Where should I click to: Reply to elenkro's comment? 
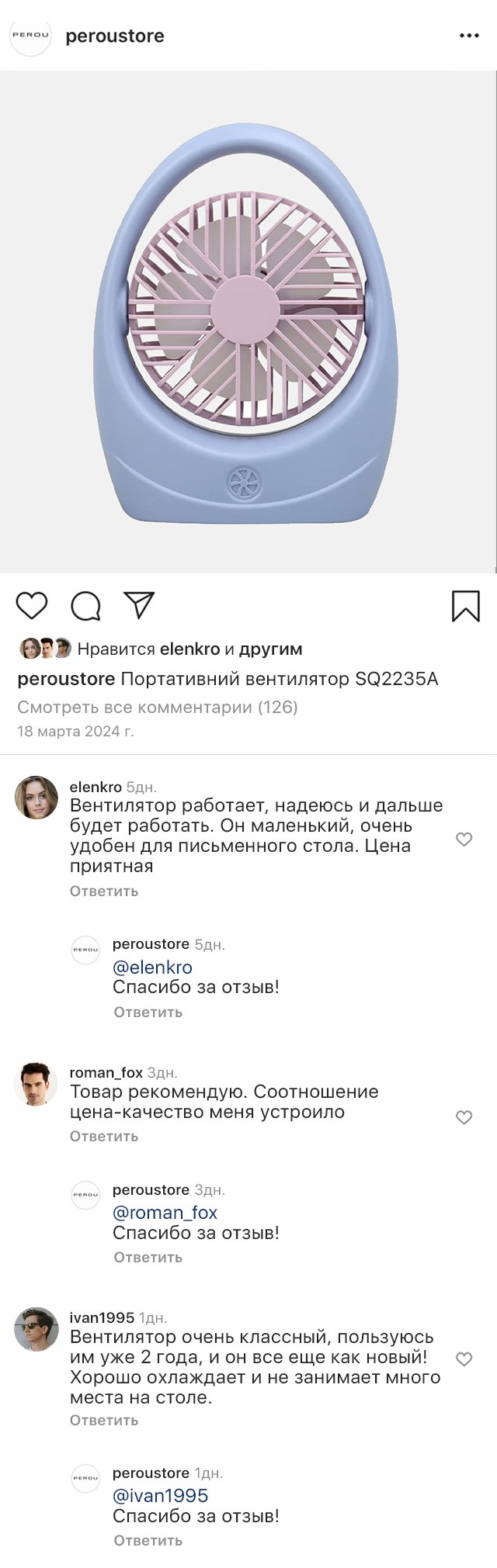point(104,891)
